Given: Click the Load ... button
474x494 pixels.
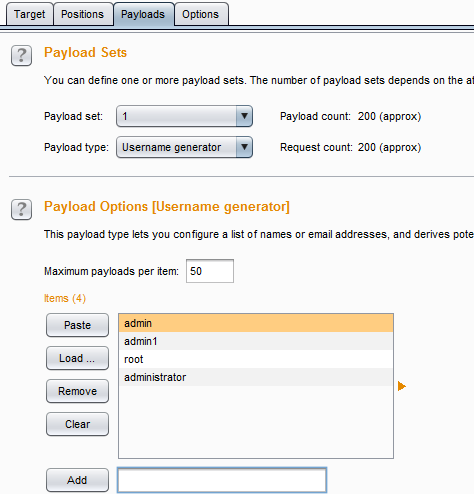Looking at the screenshot, I should (77, 358).
